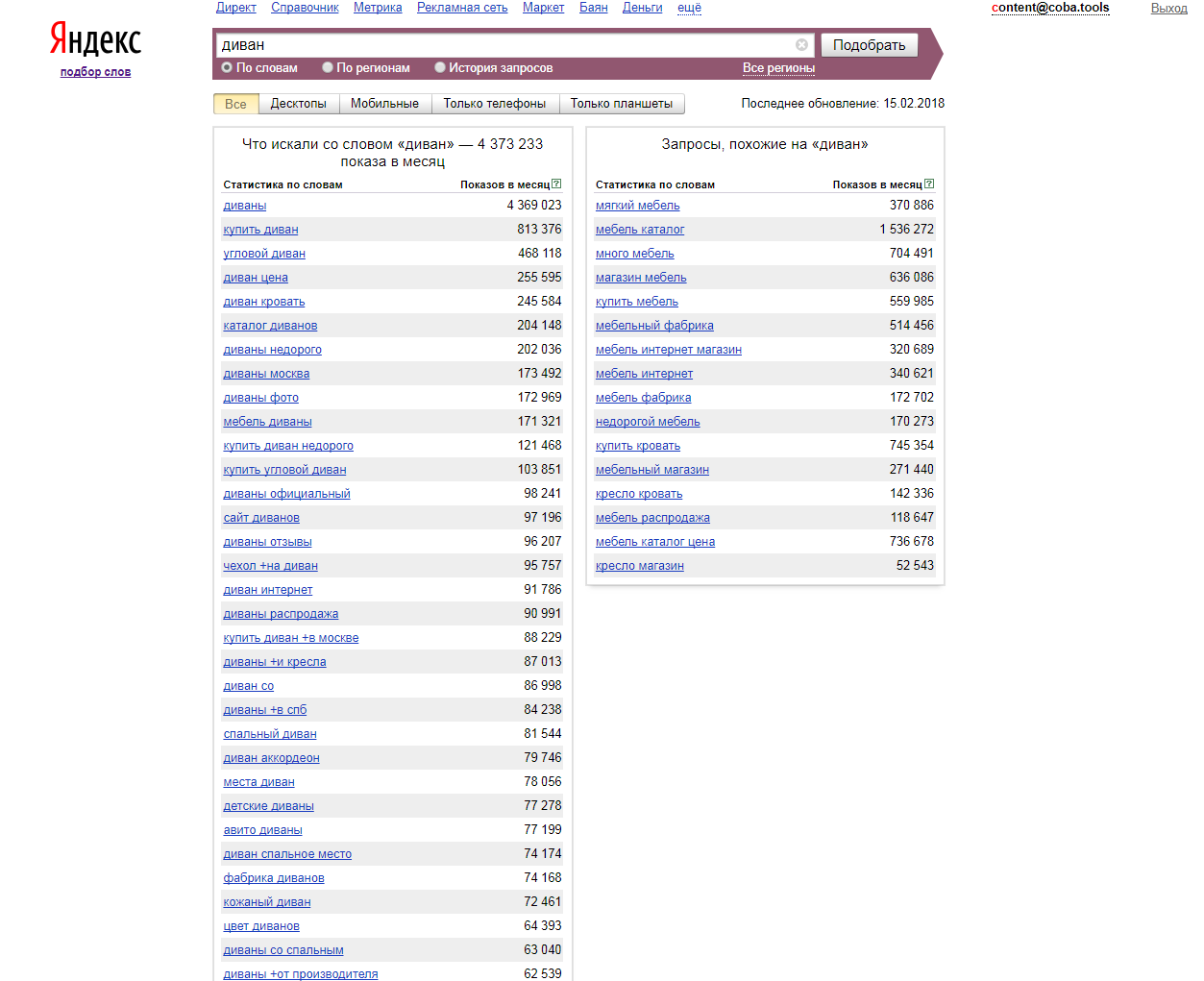Switch to the 'Только телефоны' tab

[495, 104]
